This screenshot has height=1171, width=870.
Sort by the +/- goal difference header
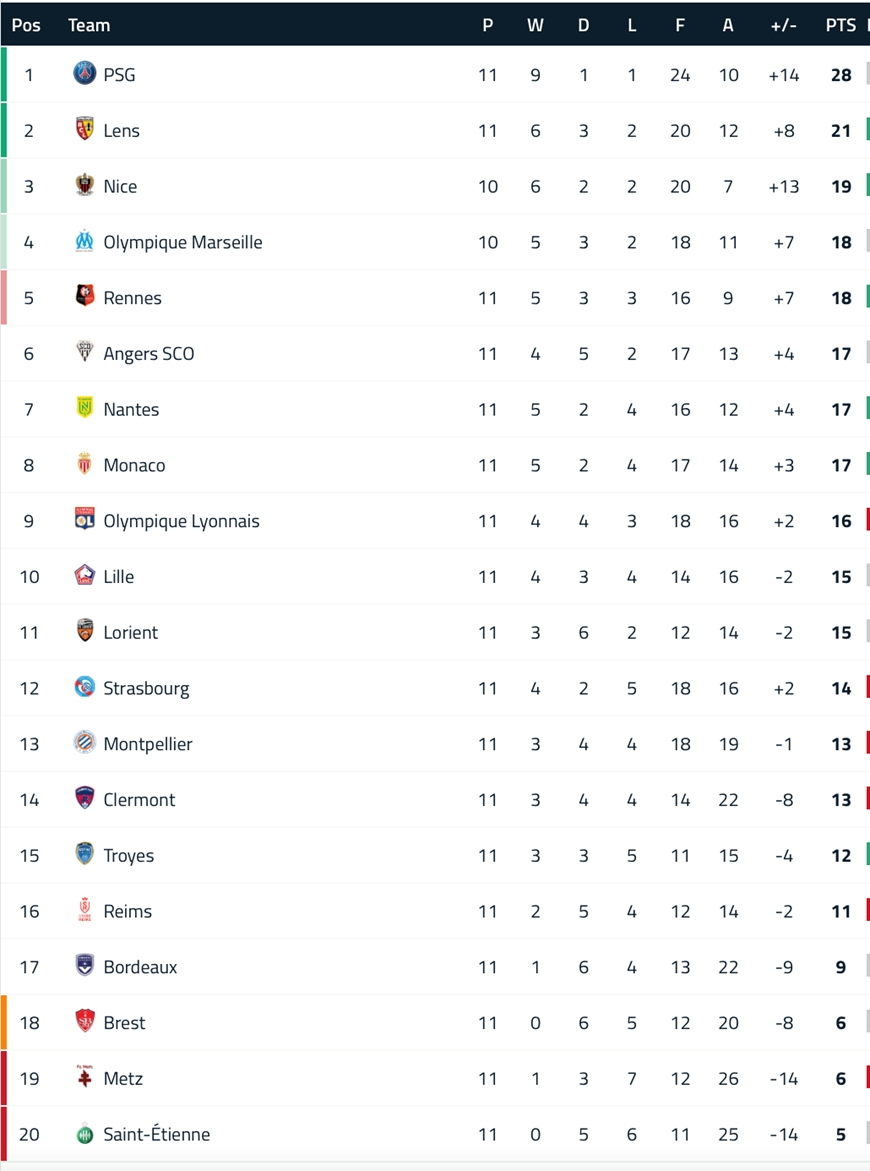coord(783,25)
